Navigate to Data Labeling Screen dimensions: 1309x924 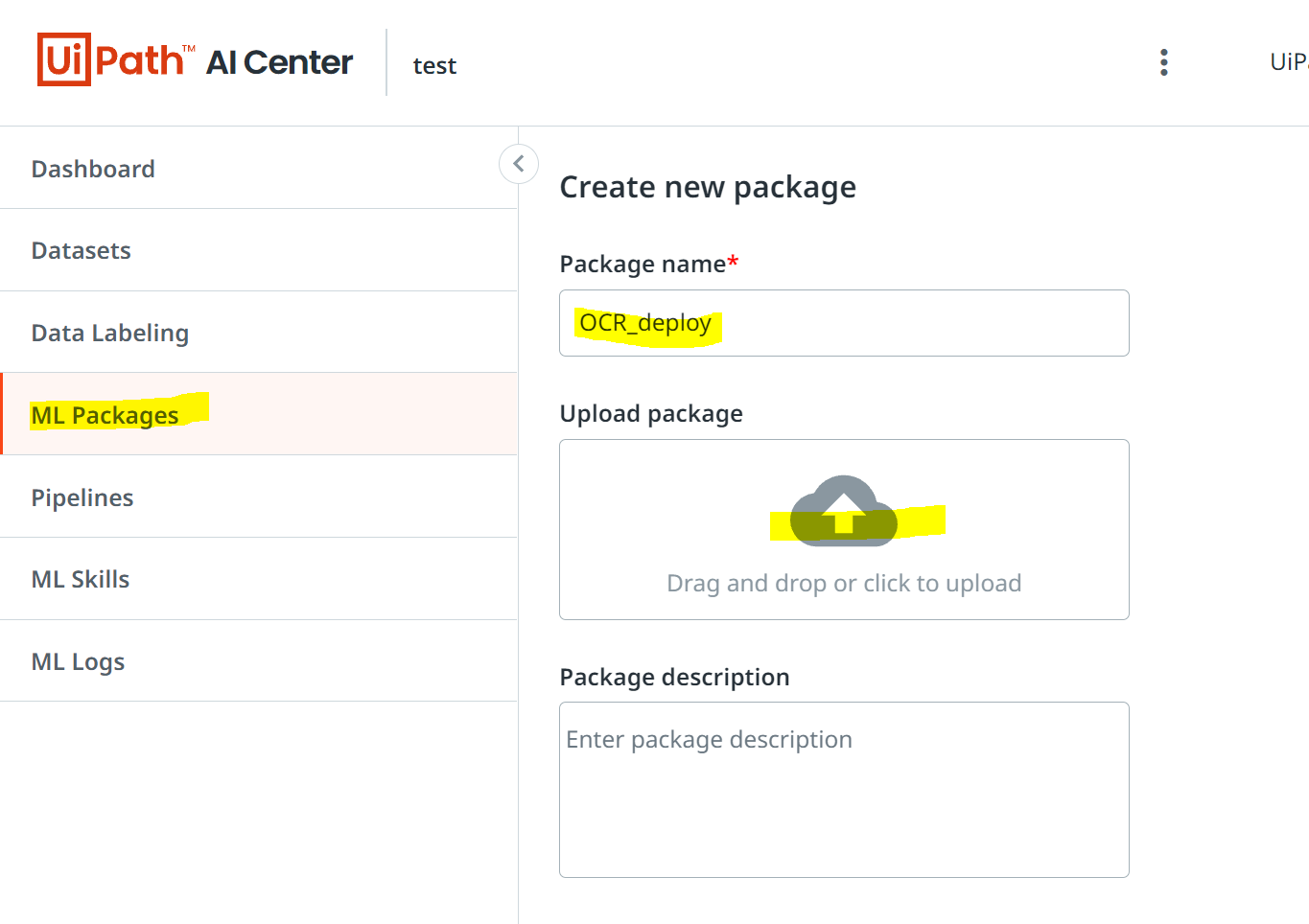pyautogui.click(x=110, y=334)
